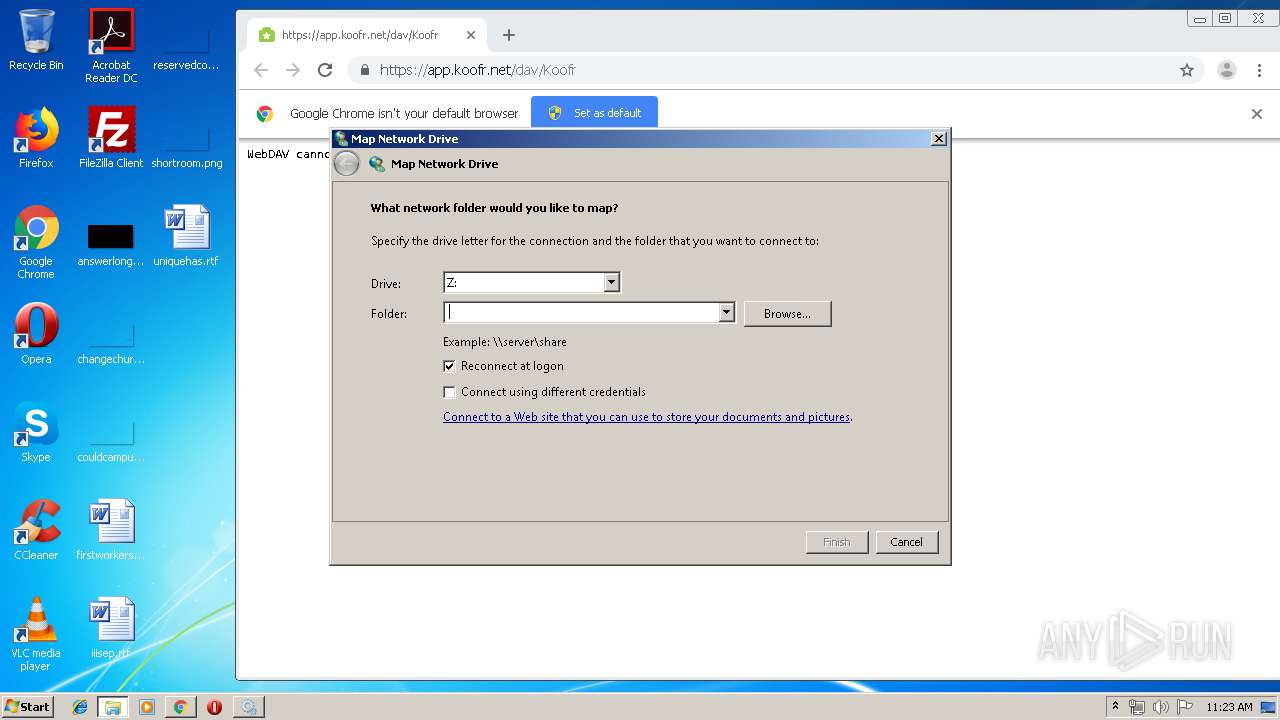Open FileZilla Client desktop shortcut
Screen dimensions: 1280x720
point(111,138)
